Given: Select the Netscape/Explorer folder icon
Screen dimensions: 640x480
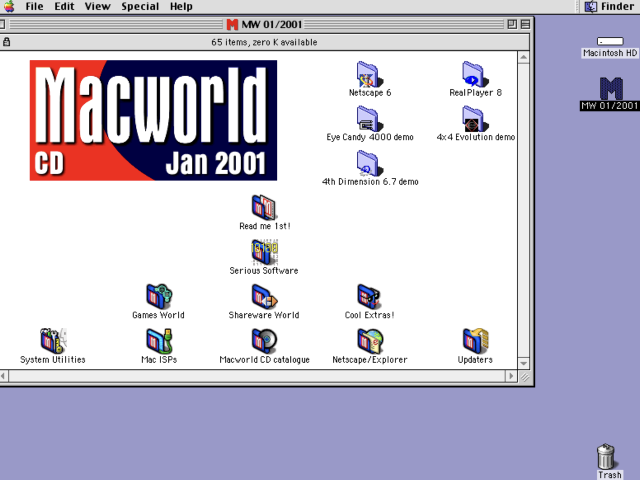Looking at the screenshot, I should tap(369, 341).
